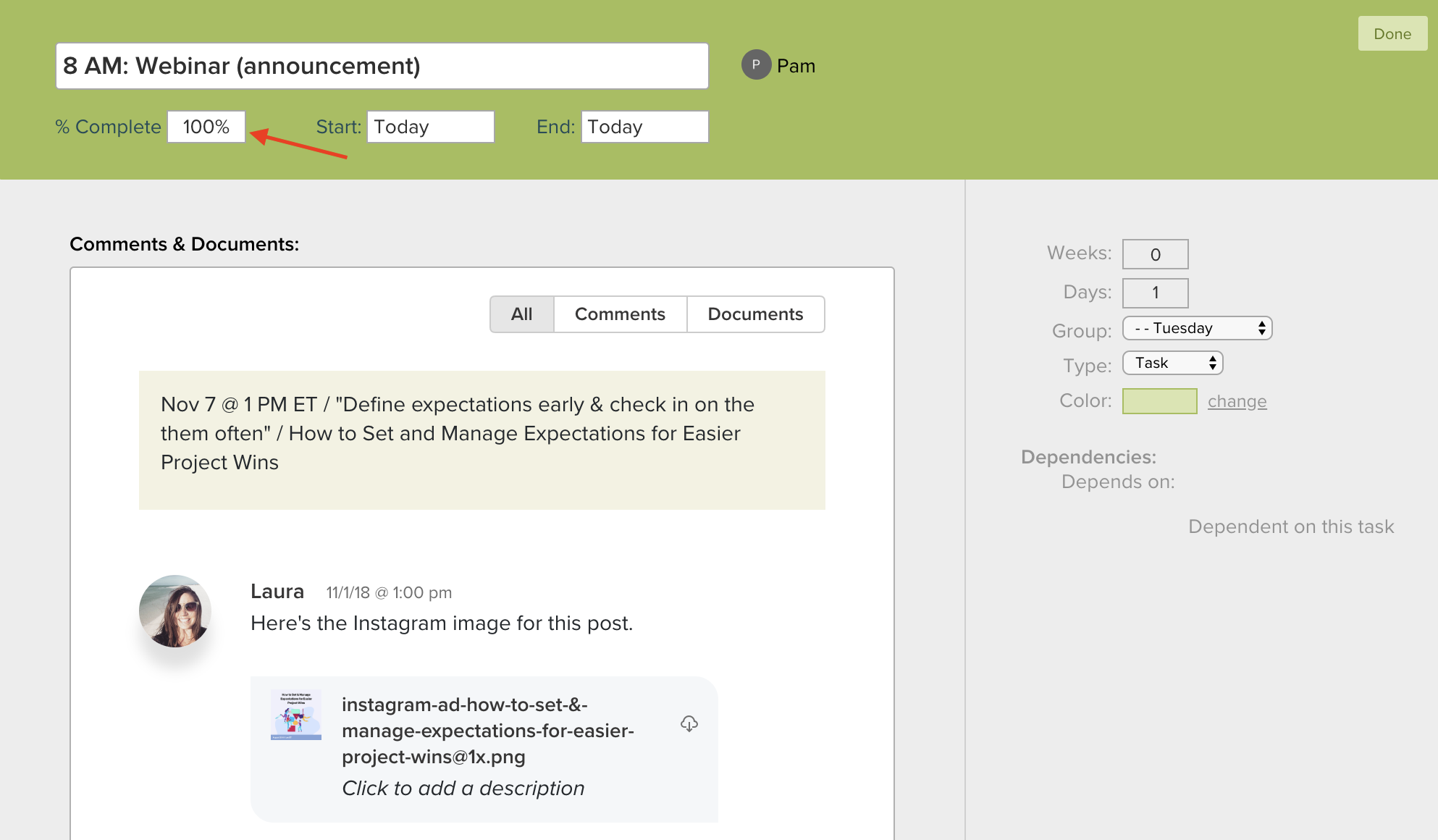
Task: Click to add a description to the file
Action: (x=463, y=788)
